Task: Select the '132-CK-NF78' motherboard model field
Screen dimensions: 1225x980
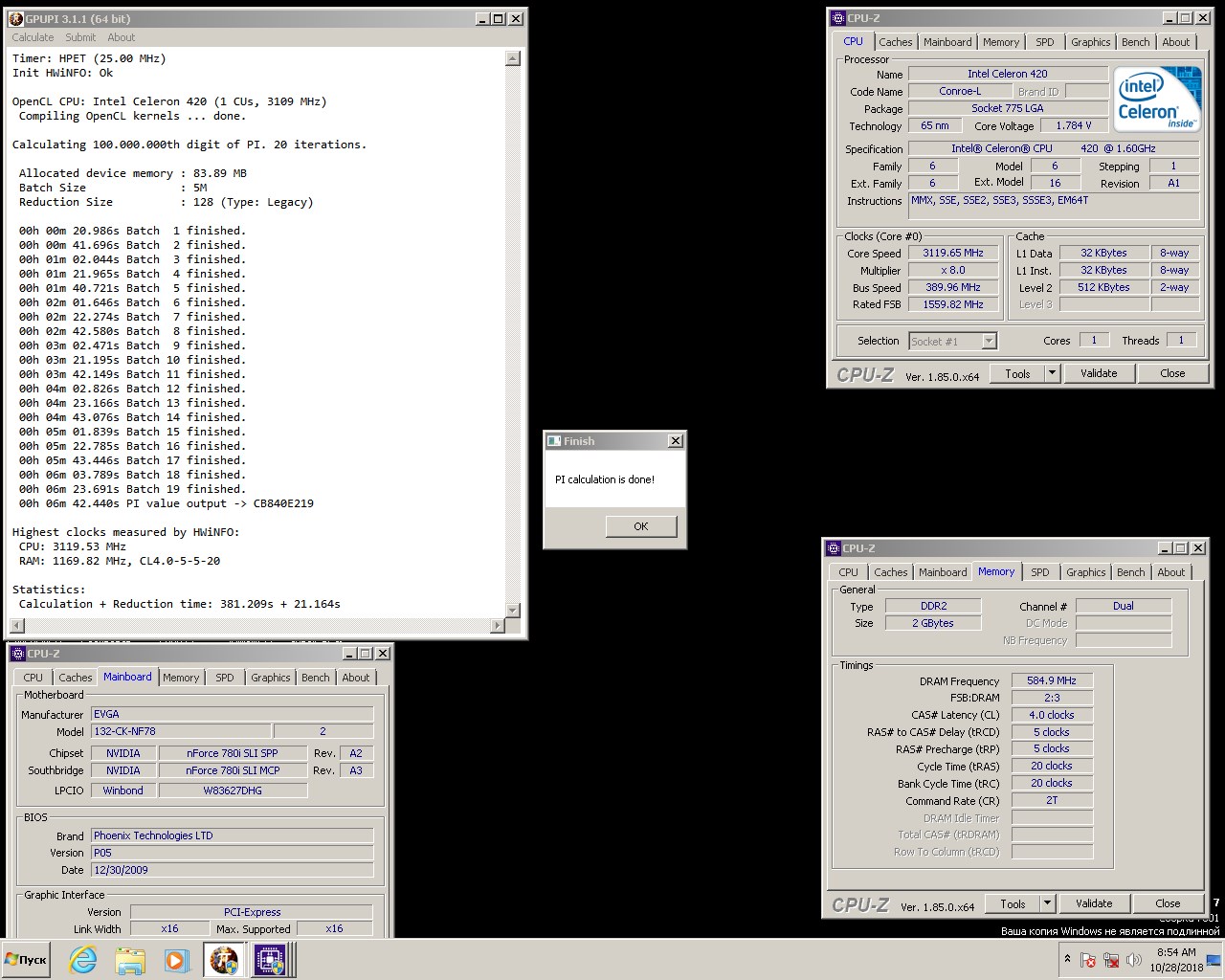Action: 181,731
